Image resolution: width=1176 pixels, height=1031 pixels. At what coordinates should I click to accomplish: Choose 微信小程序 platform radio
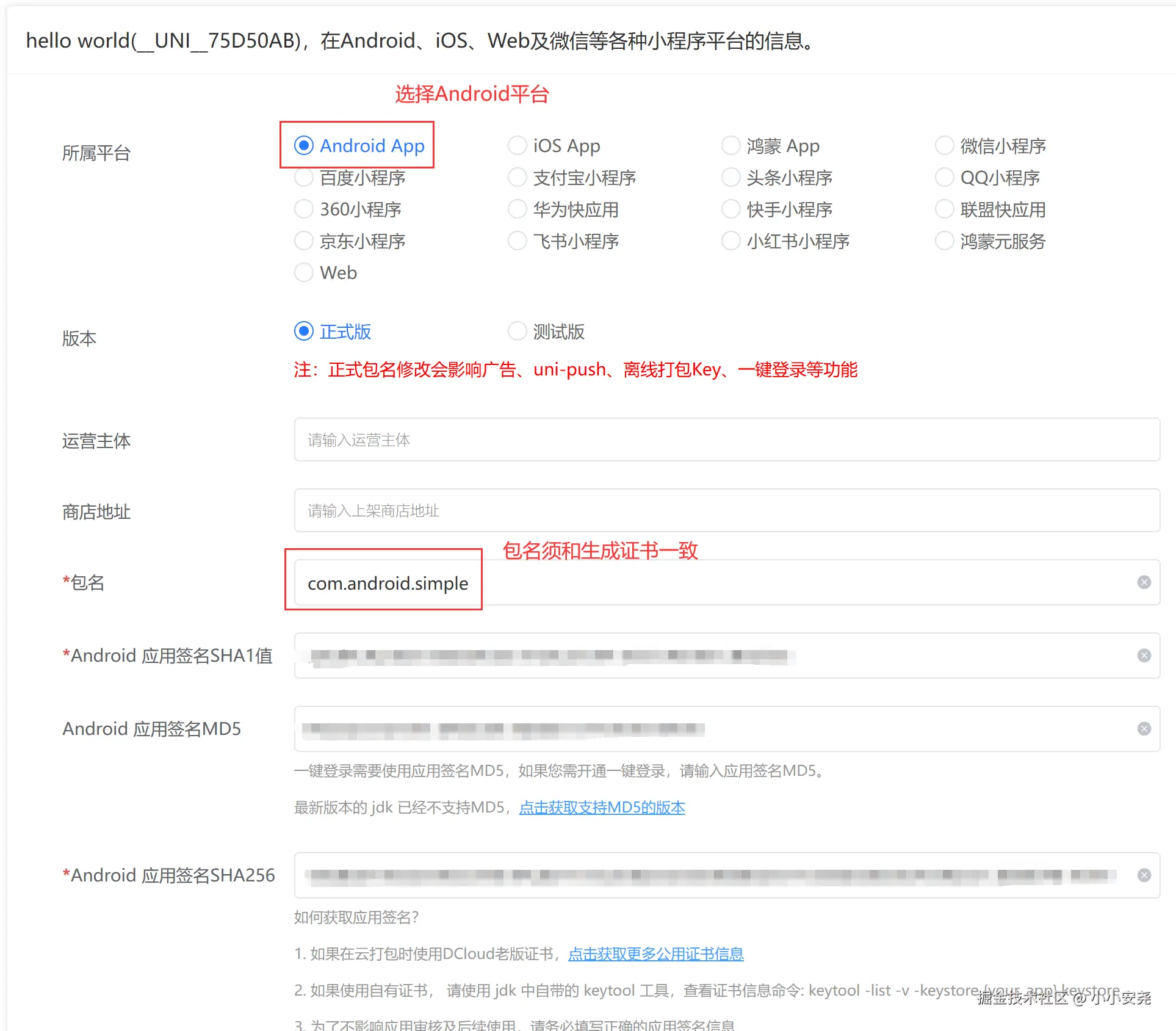coord(945,146)
